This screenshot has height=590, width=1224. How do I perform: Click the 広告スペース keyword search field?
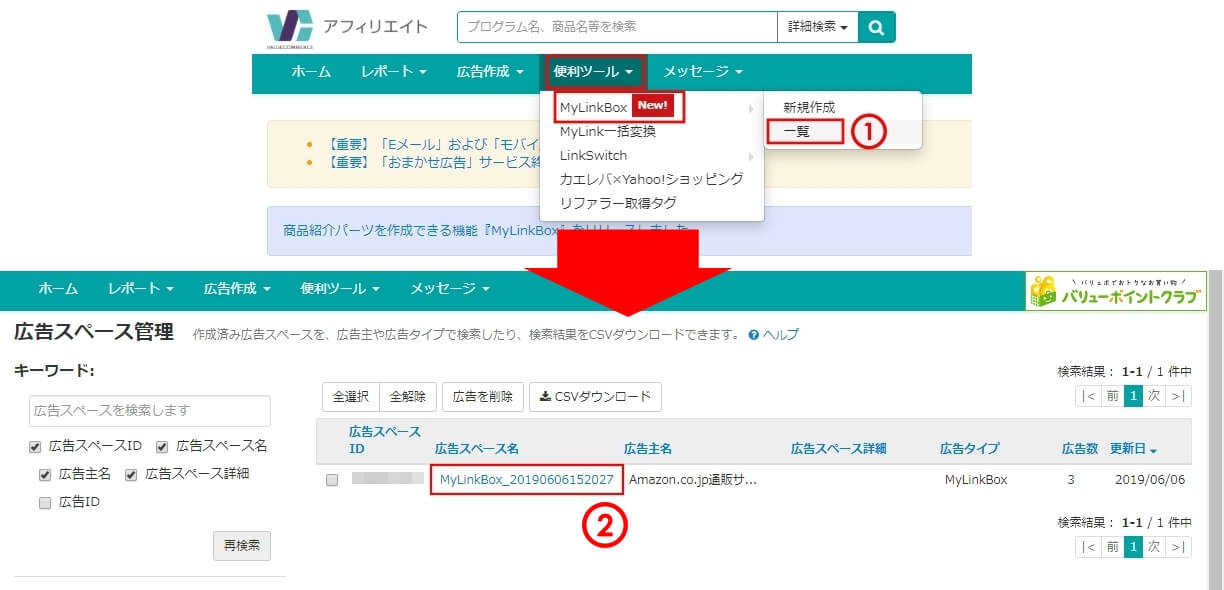[150, 411]
